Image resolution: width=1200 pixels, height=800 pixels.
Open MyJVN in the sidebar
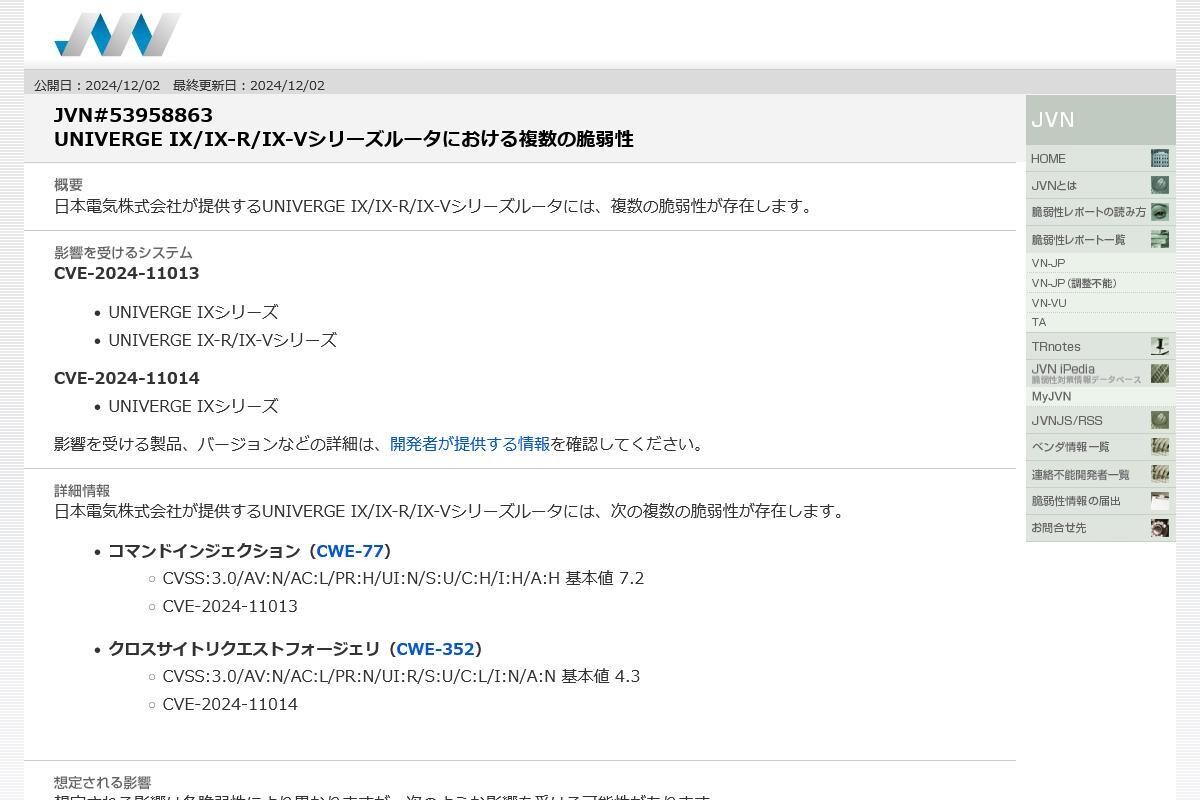tap(1051, 396)
